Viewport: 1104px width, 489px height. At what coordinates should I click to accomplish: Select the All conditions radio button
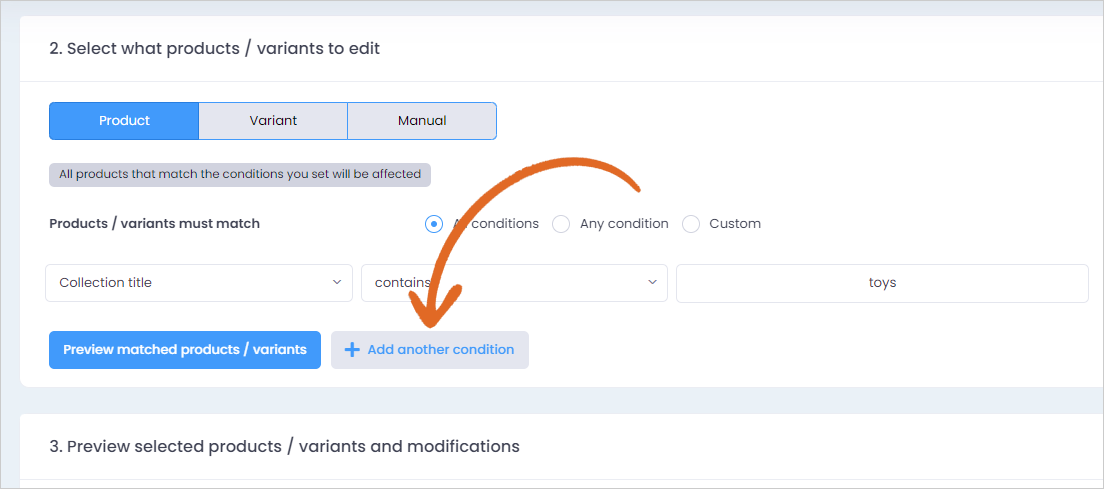pos(434,224)
